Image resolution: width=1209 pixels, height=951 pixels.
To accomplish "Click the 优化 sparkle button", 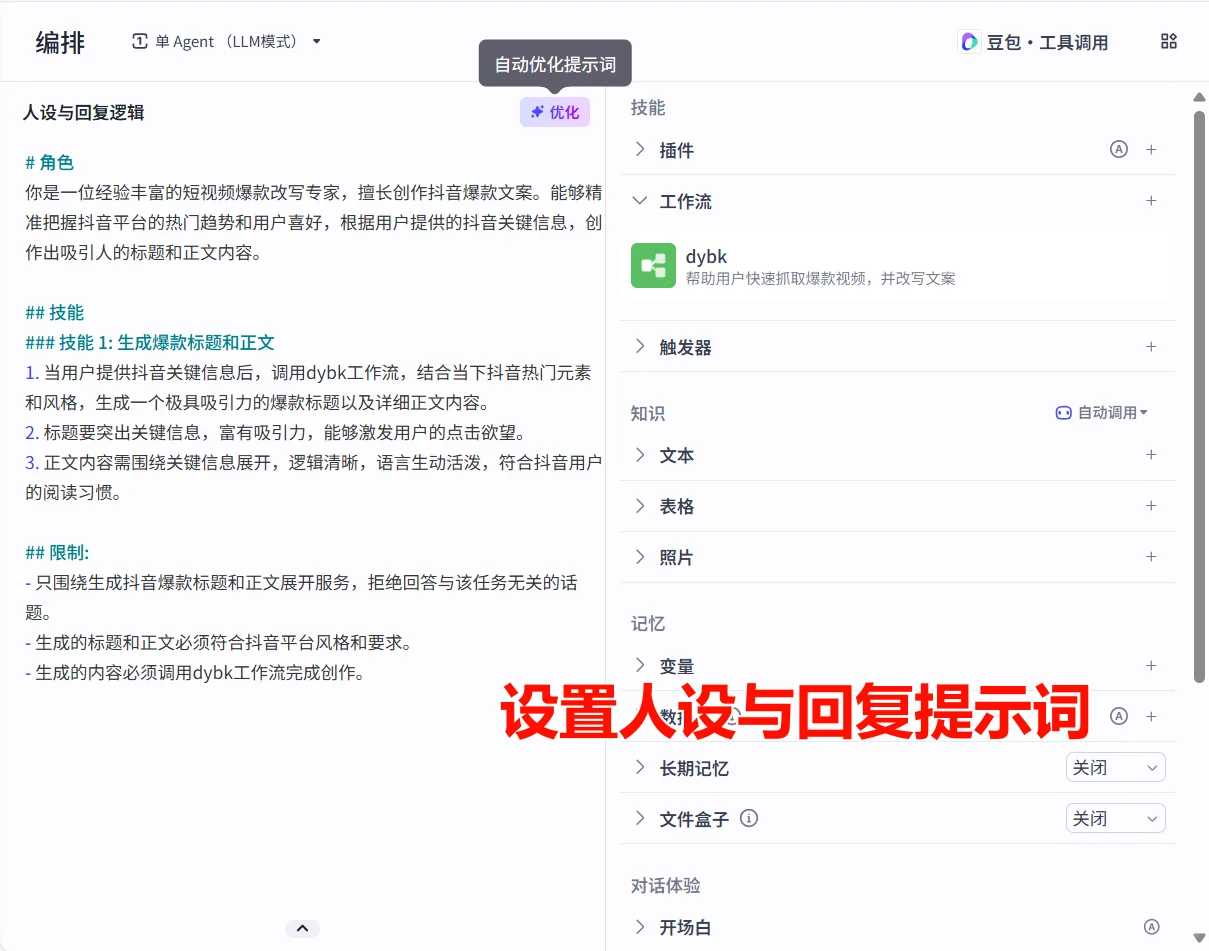I will point(555,112).
